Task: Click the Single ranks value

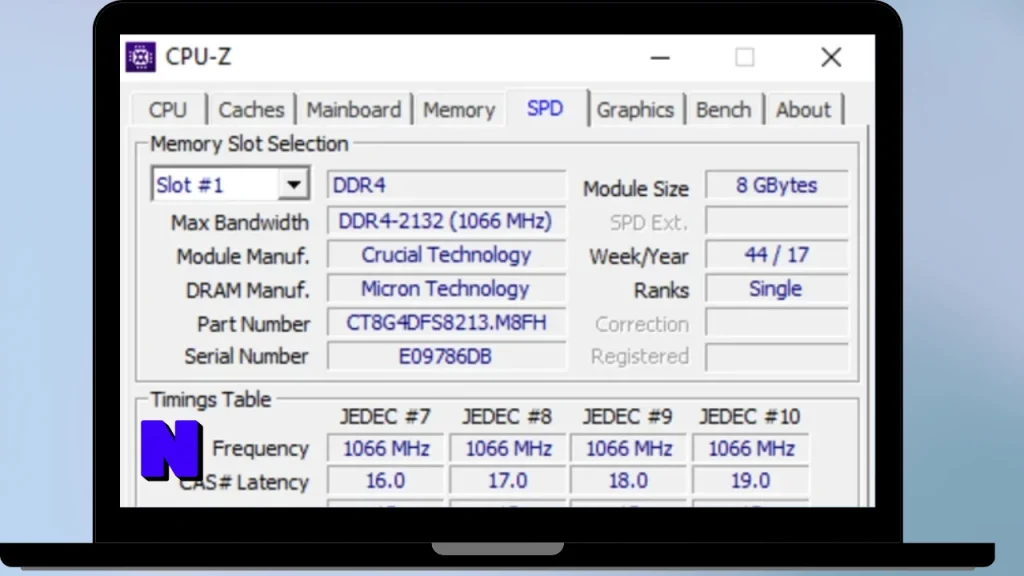Action: click(776, 289)
